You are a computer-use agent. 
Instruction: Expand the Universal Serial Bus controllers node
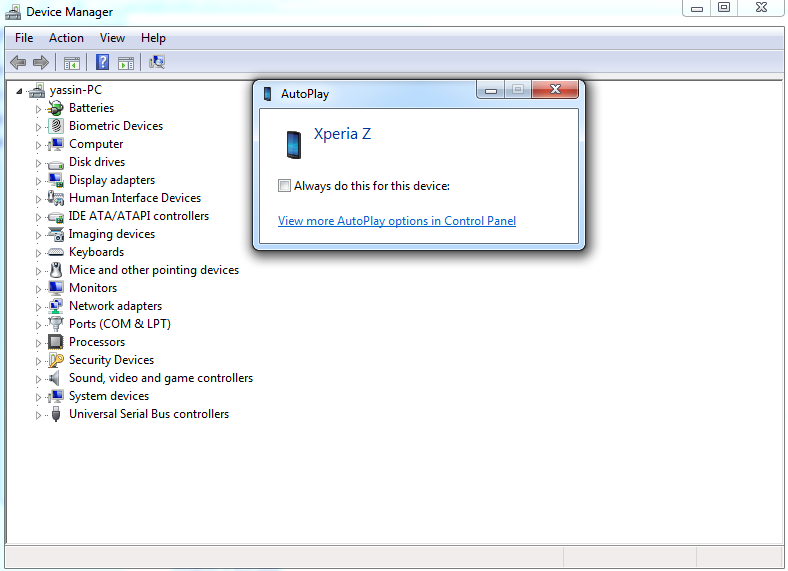pyautogui.click(x=38, y=415)
